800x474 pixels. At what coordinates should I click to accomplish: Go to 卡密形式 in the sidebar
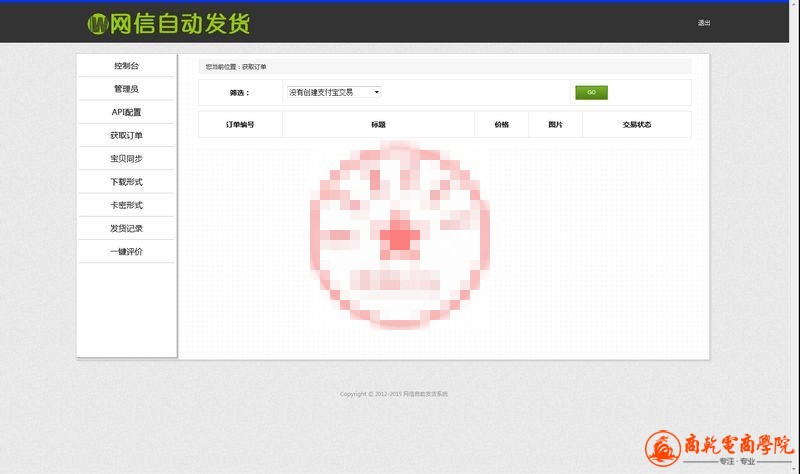[127, 205]
